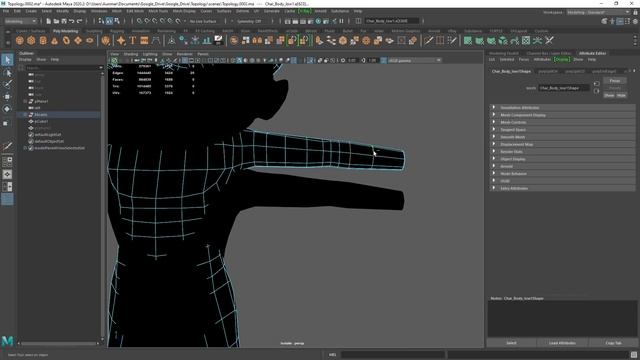
Task: Expand the Smooth Mesh section
Action: (x=562, y=137)
